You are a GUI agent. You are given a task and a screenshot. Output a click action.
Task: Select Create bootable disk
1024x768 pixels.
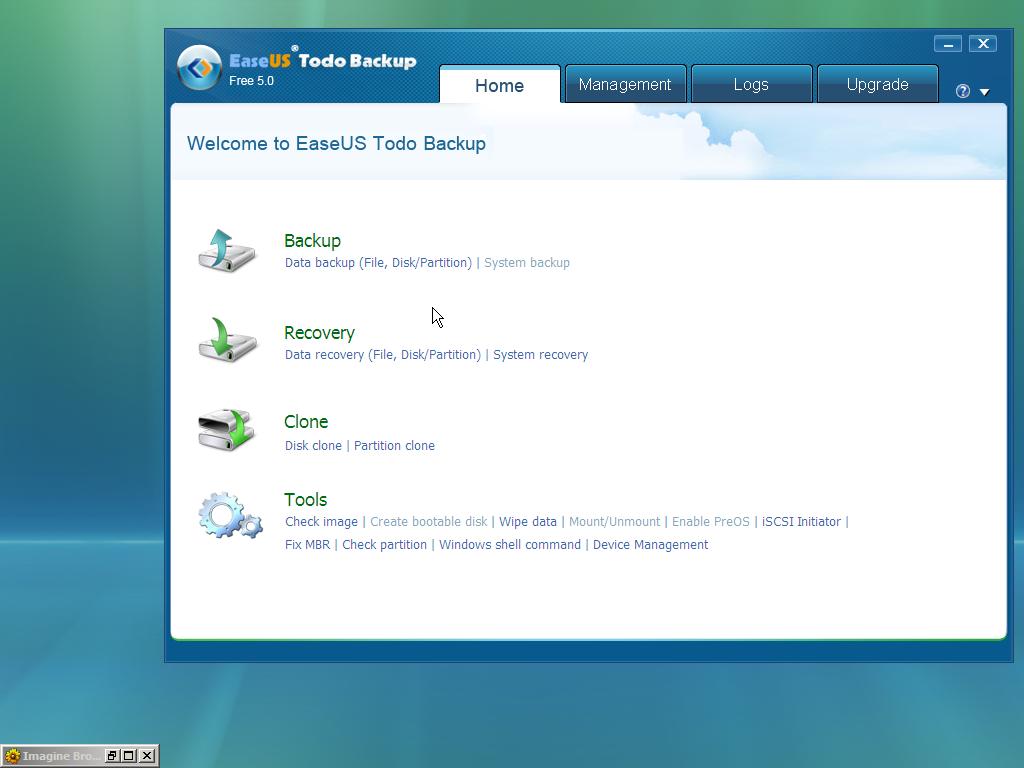click(428, 522)
